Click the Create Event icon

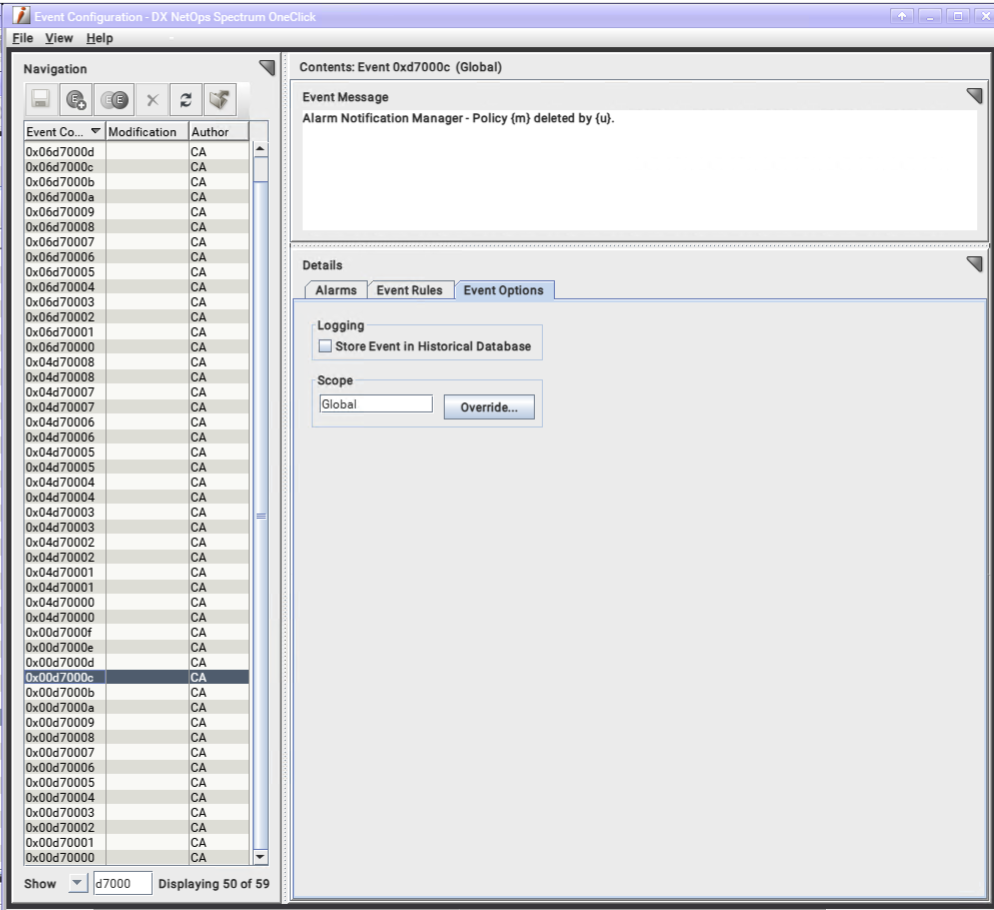click(x=74, y=100)
